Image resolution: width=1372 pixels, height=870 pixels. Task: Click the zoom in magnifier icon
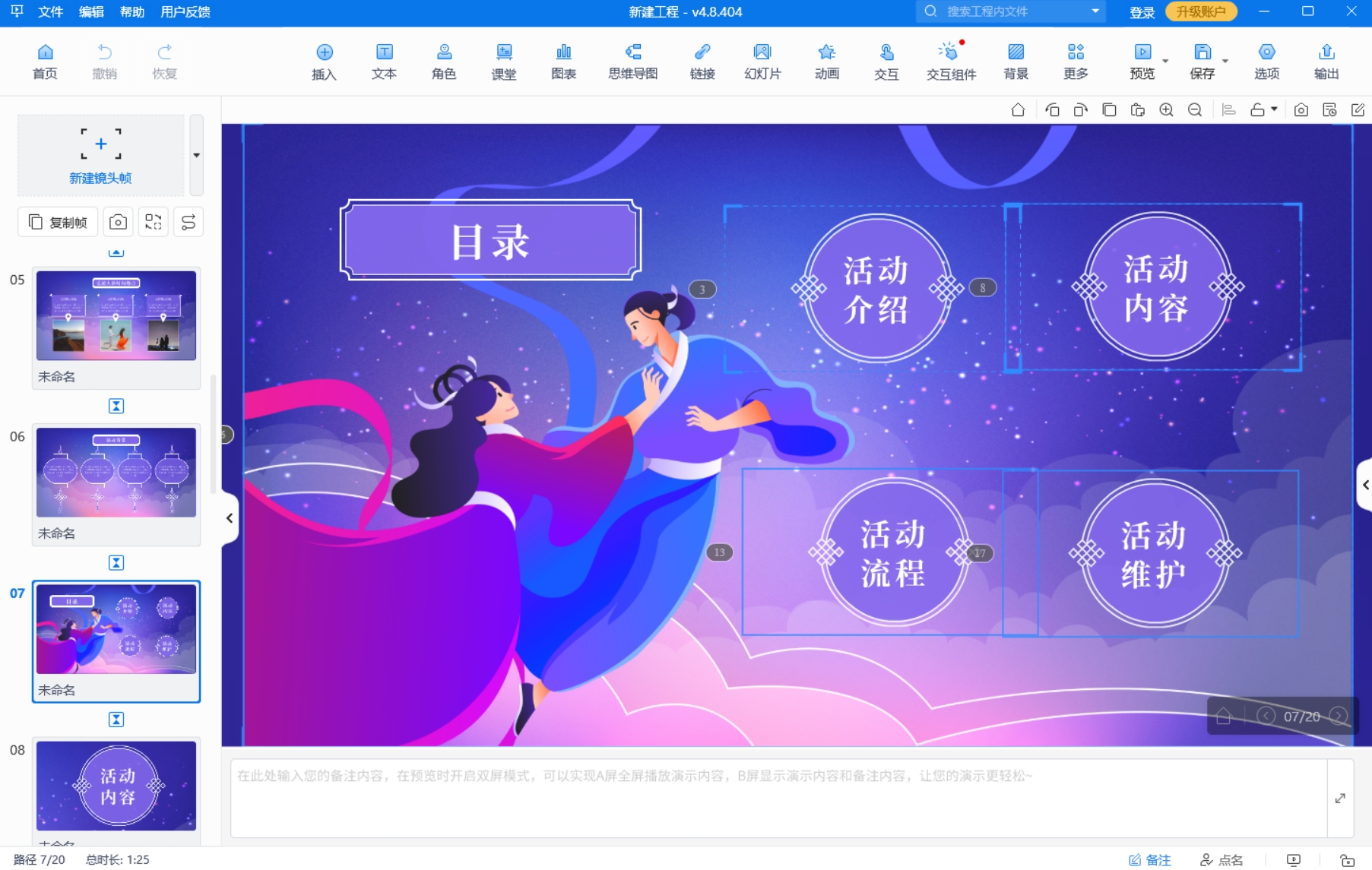pos(1166,110)
